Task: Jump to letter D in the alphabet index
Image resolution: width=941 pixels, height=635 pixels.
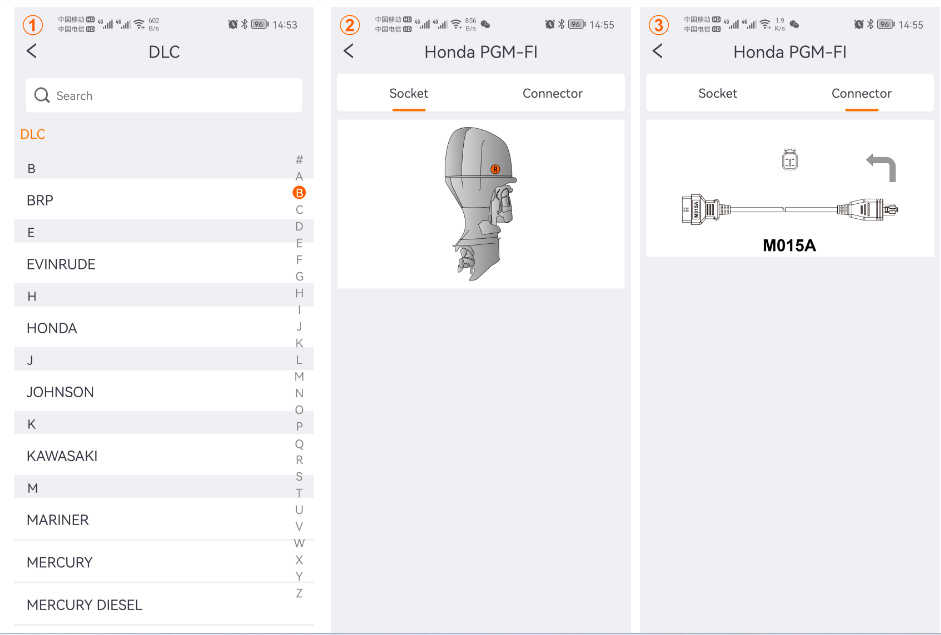Action: (x=299, y=226)
